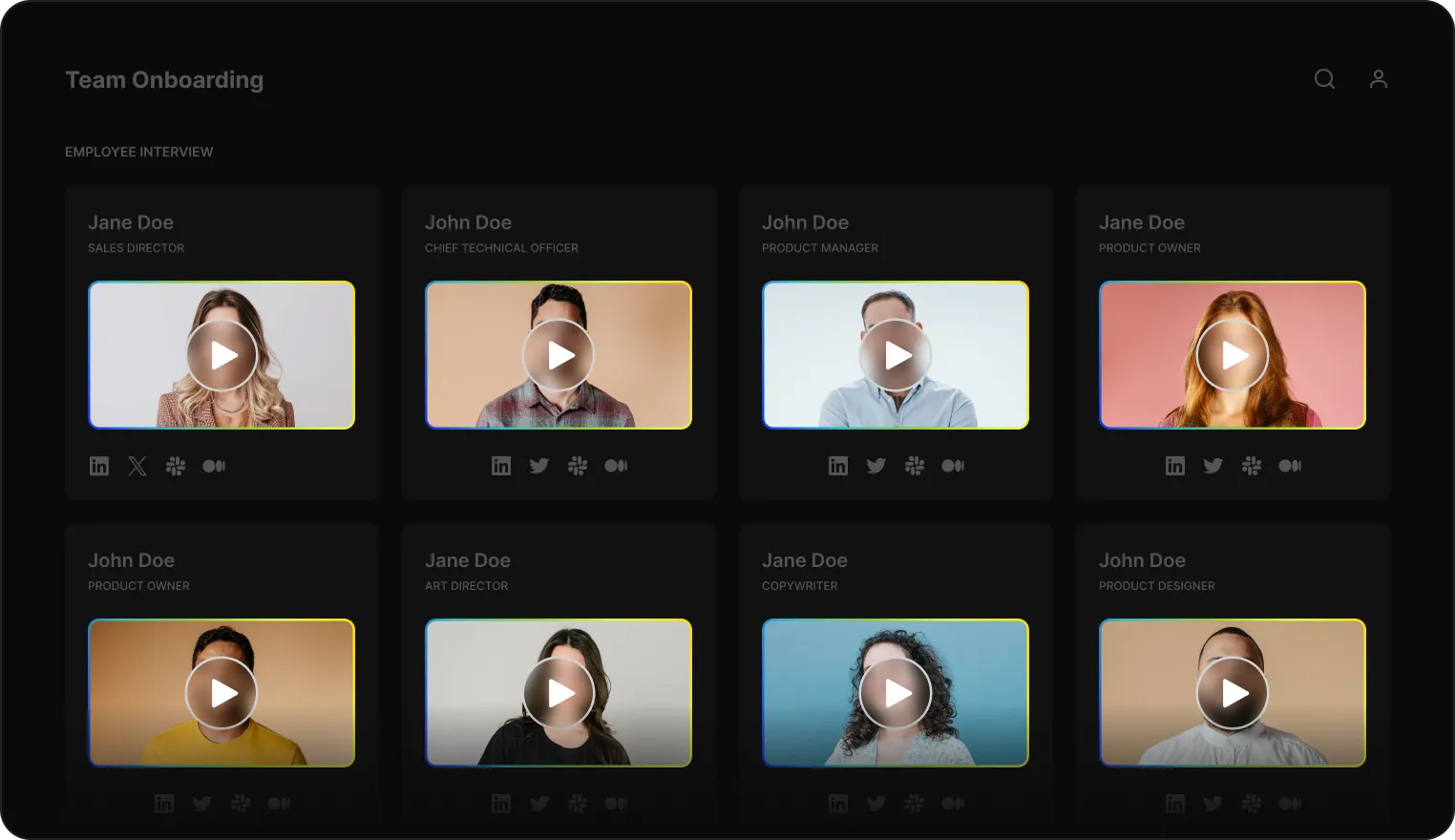The height and width of the screenshot is (840, 1455).
Task: Open LinkedIn icon on Jane Doe Product Owner card
Action: tap(1175, 466)
